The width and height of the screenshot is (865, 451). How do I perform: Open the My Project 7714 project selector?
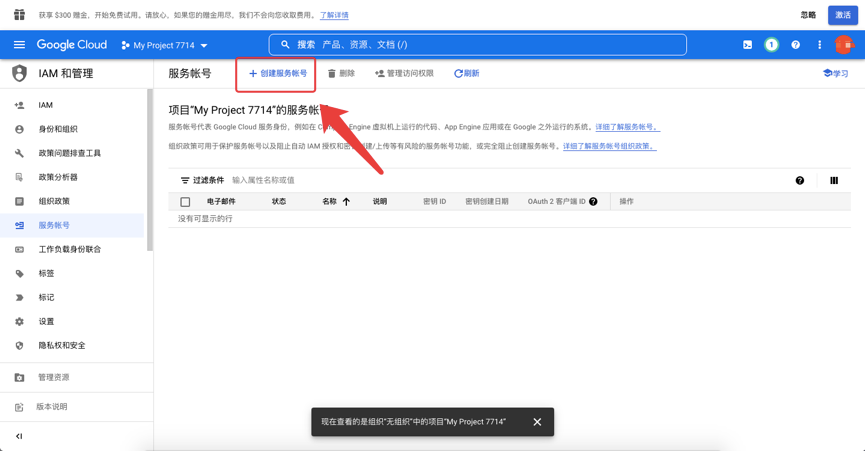tap(164, 45)
